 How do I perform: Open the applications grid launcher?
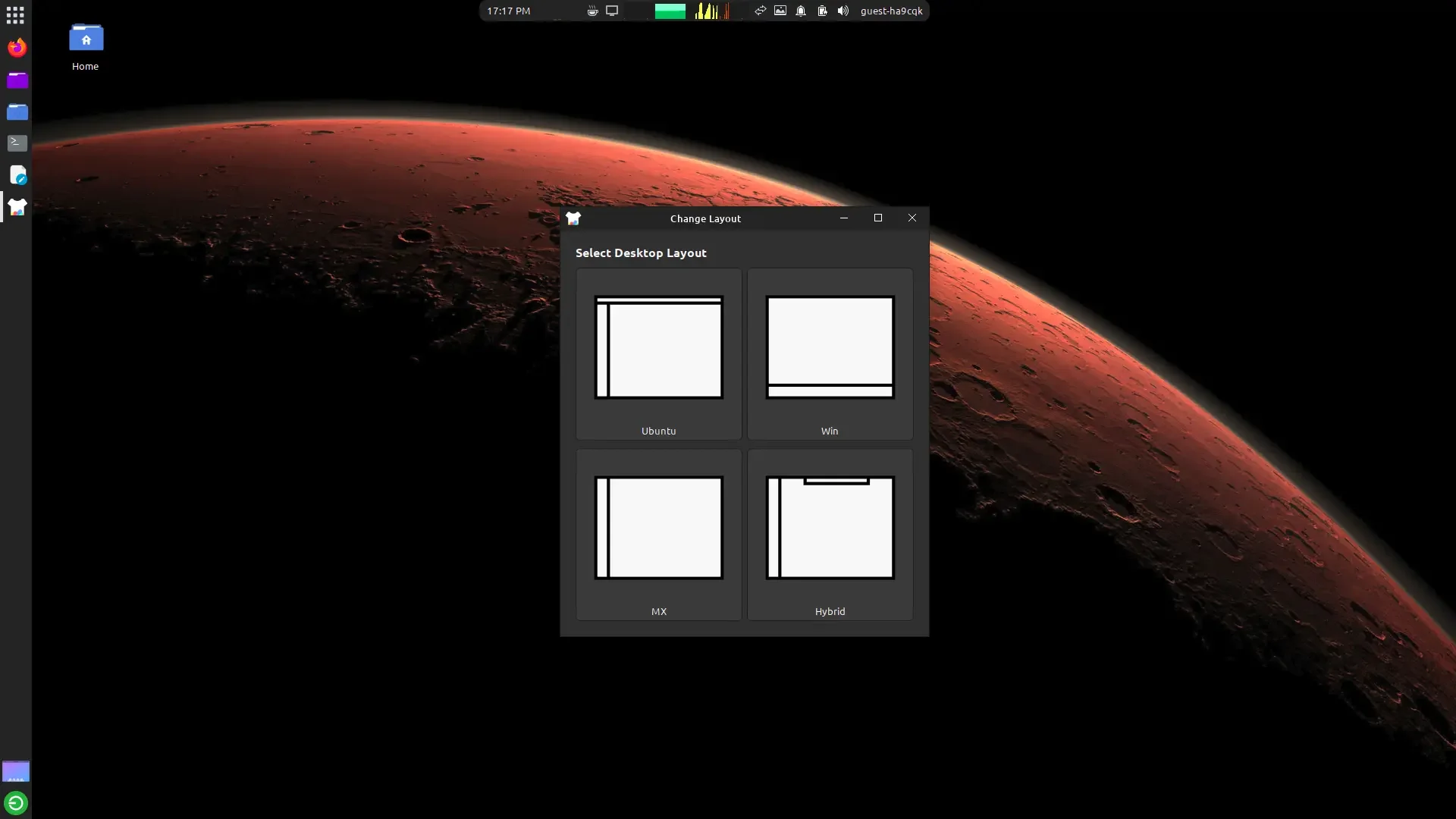15,15
